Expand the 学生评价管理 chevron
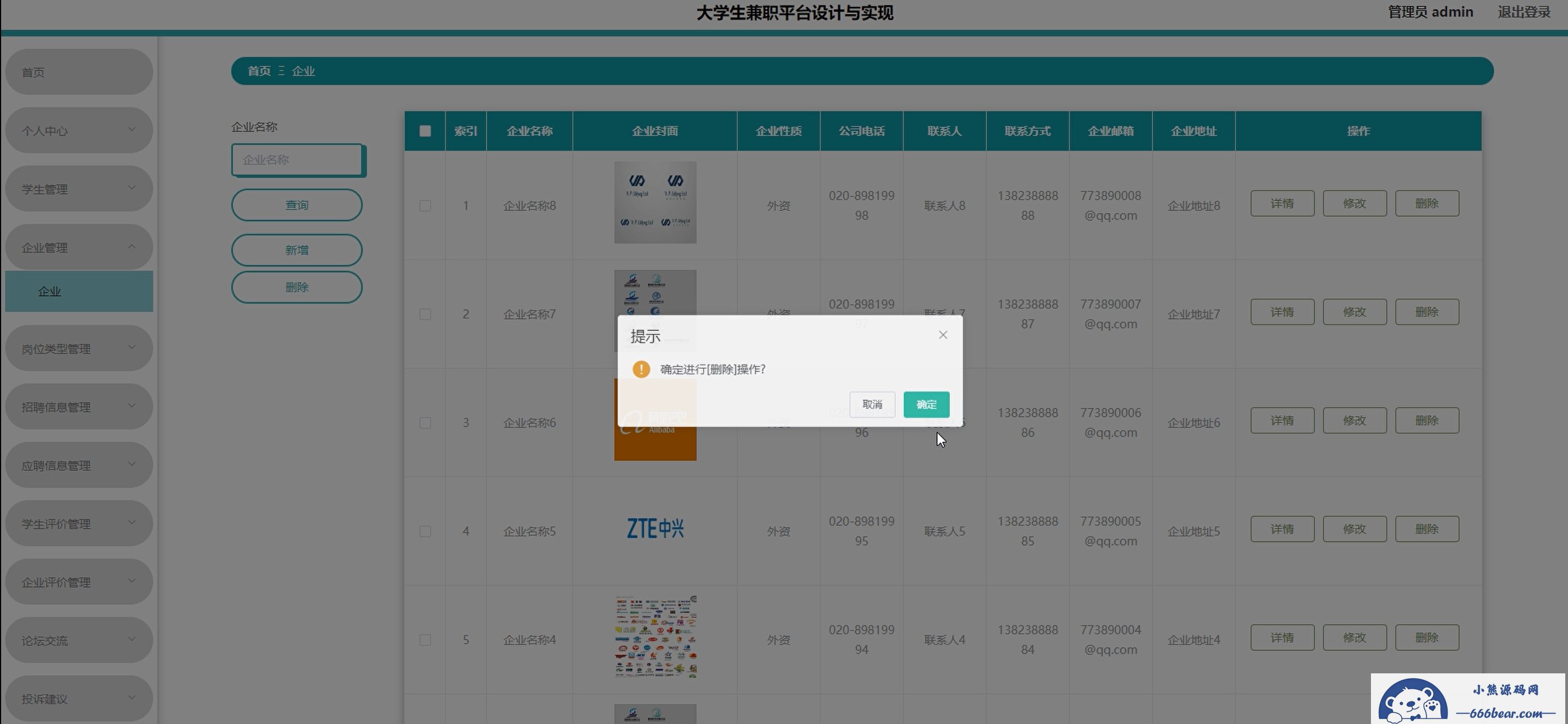Image resolution: width=1568 pixels, height=724 pixels. 132,523
